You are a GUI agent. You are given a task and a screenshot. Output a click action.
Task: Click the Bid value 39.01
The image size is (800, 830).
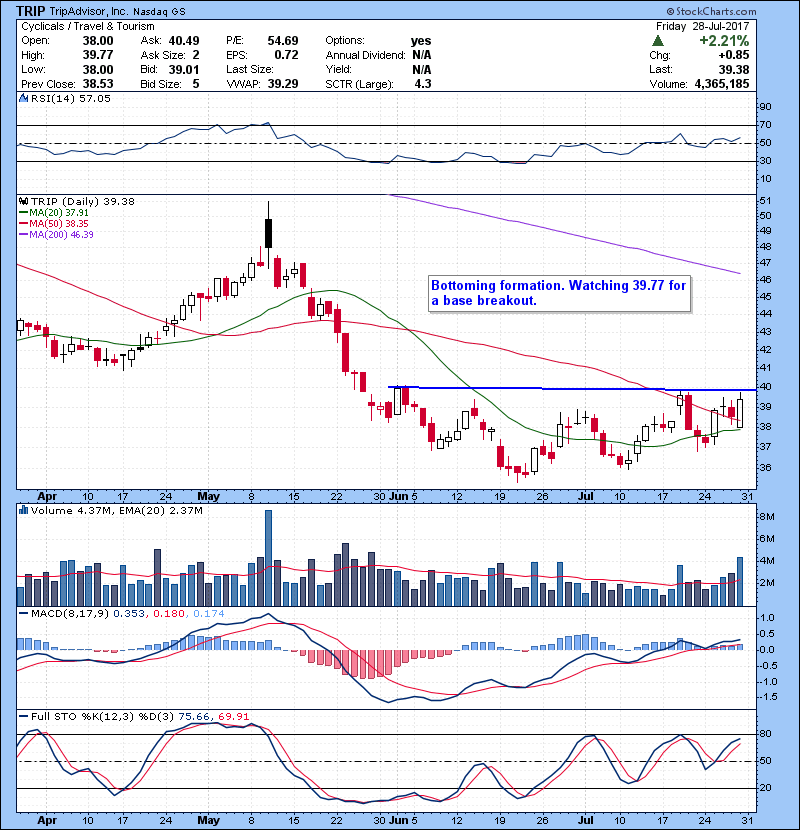tap(184, 69)
